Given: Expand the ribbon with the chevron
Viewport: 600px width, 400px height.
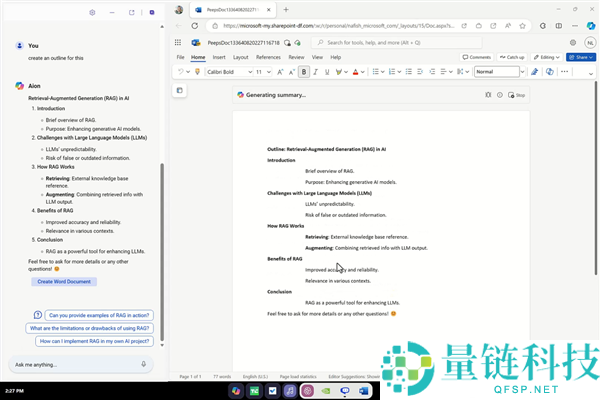Looking at the screenshot, I should pos(590,73).
